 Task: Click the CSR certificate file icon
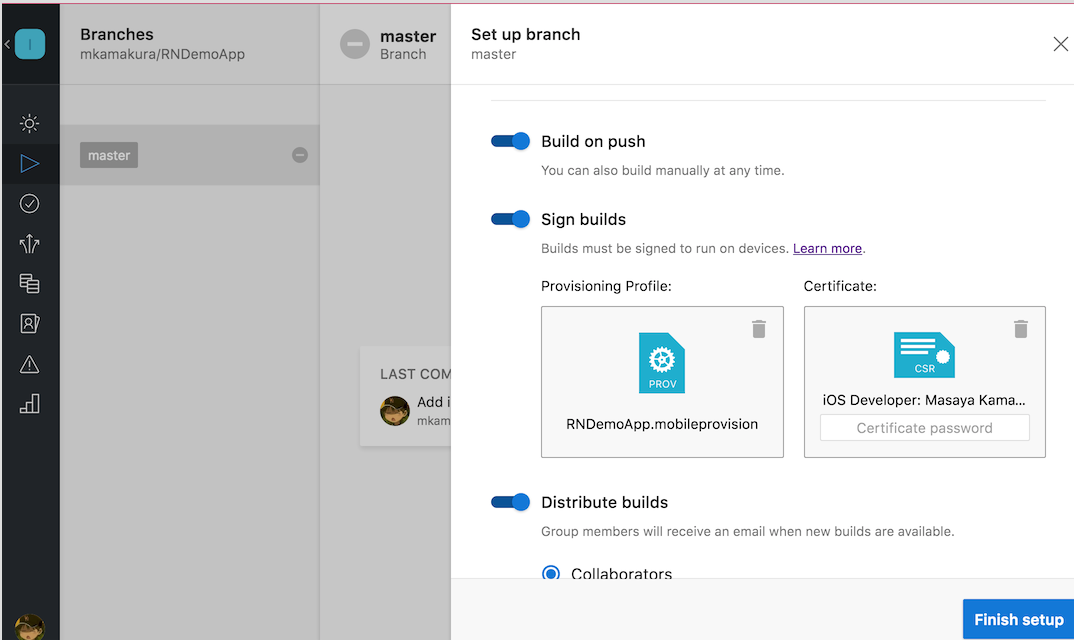[x=924, y=355]
